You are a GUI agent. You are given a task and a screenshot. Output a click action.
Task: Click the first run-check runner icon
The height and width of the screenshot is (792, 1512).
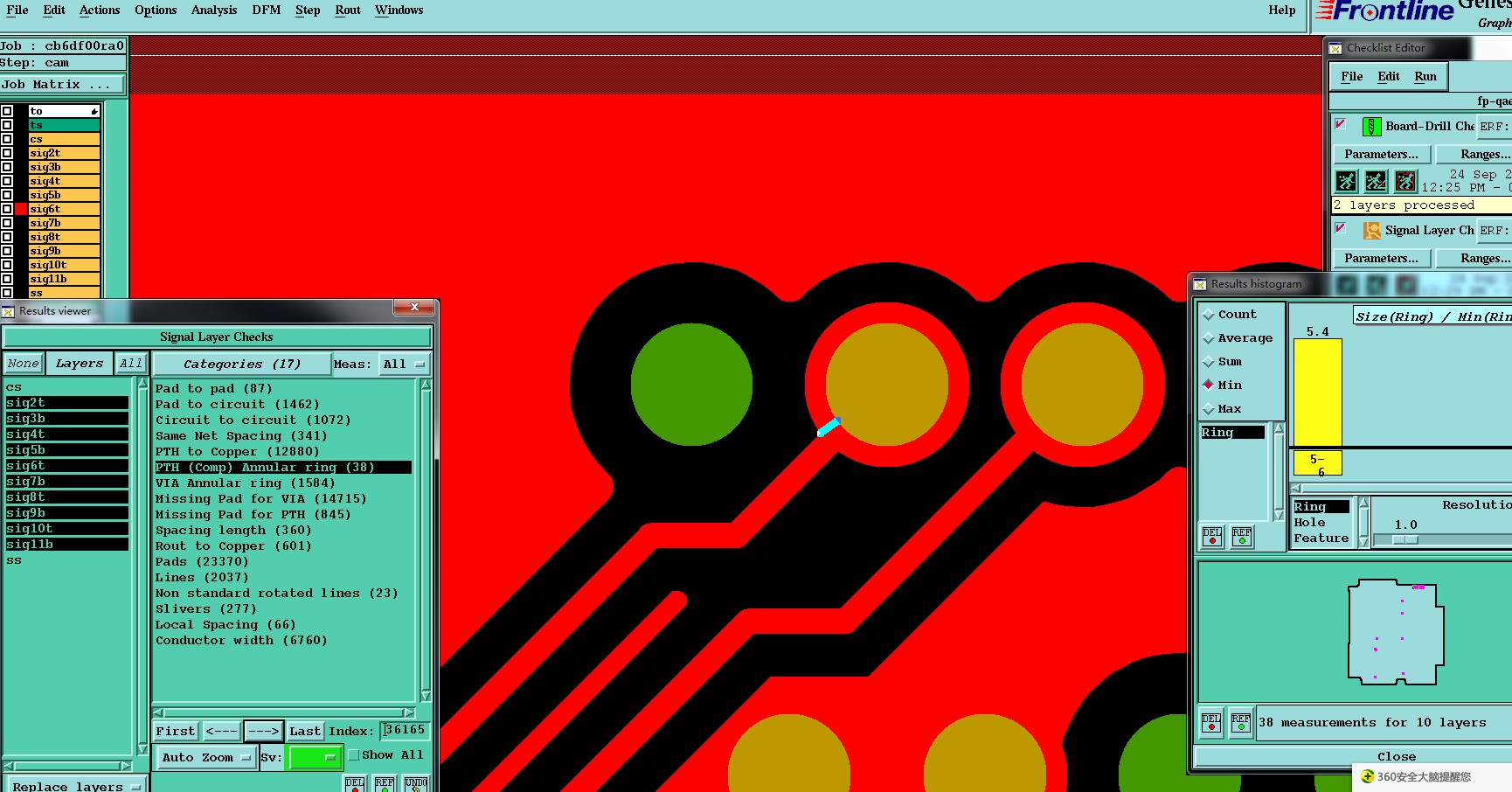click(1347, 181)
